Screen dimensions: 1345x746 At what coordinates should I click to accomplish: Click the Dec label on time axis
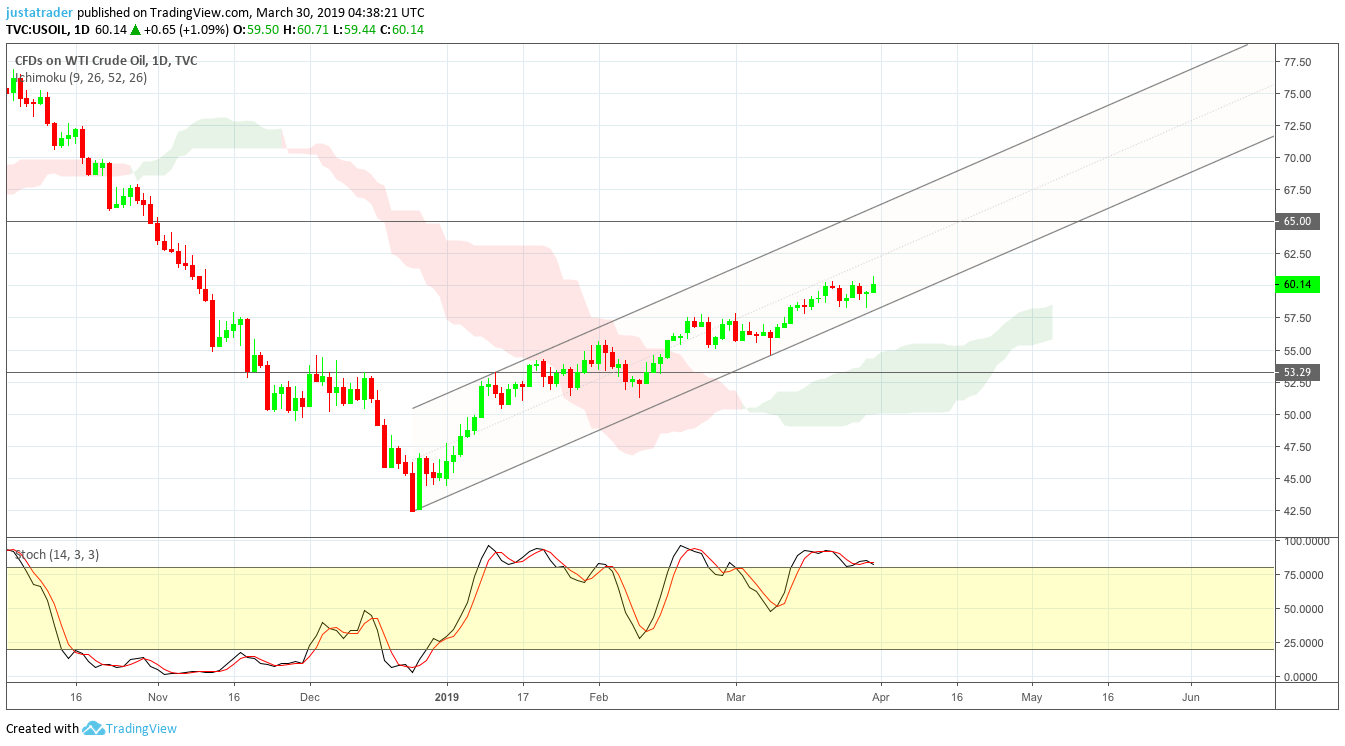click(x=309, y=696)
